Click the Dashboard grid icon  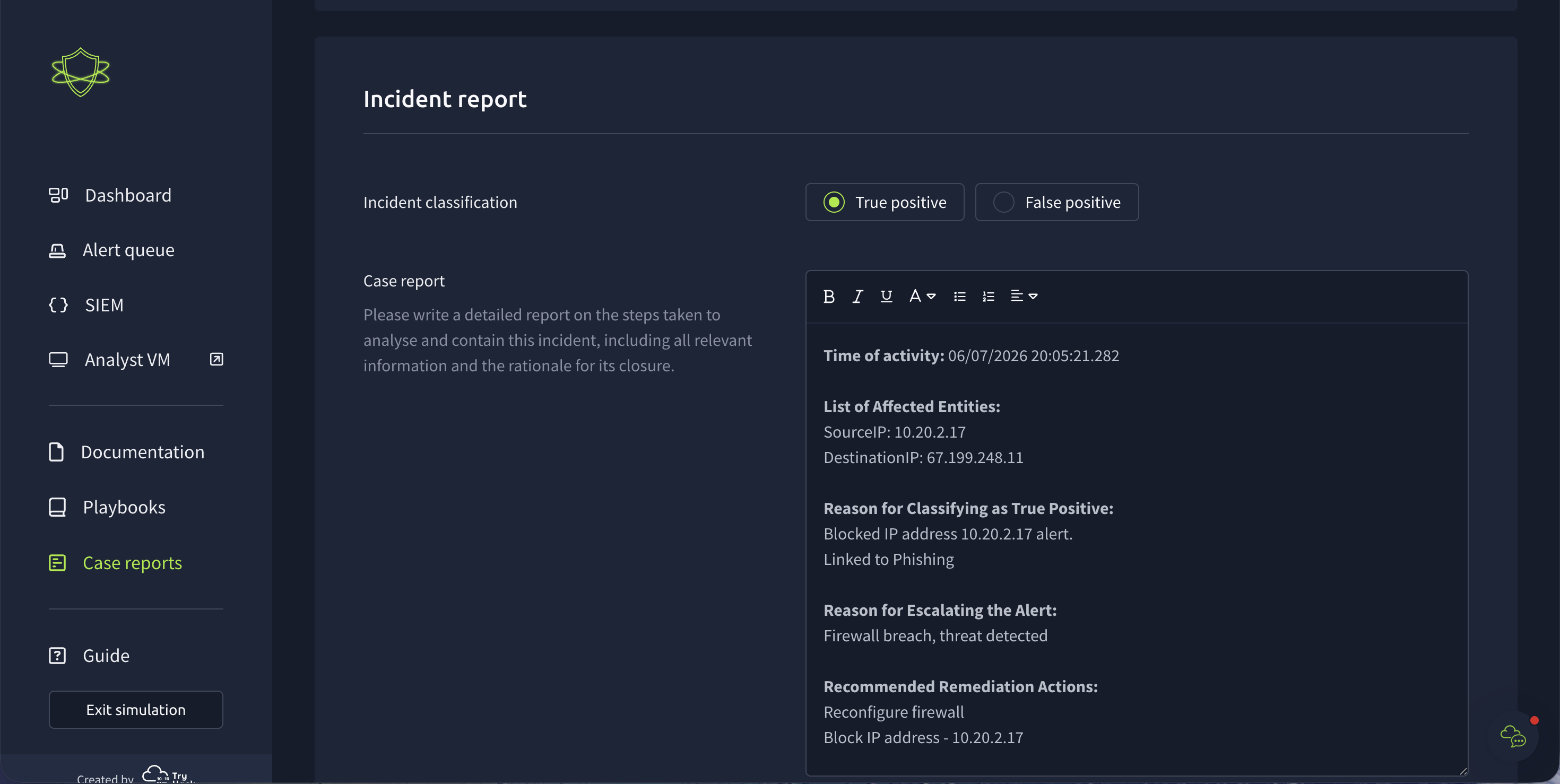[x=58, y=195]
